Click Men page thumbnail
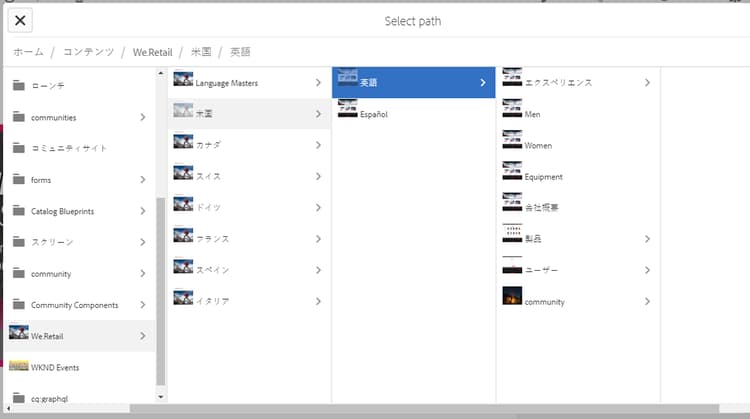The height and width of the screenshot is (419, 750). coord(512,109)
